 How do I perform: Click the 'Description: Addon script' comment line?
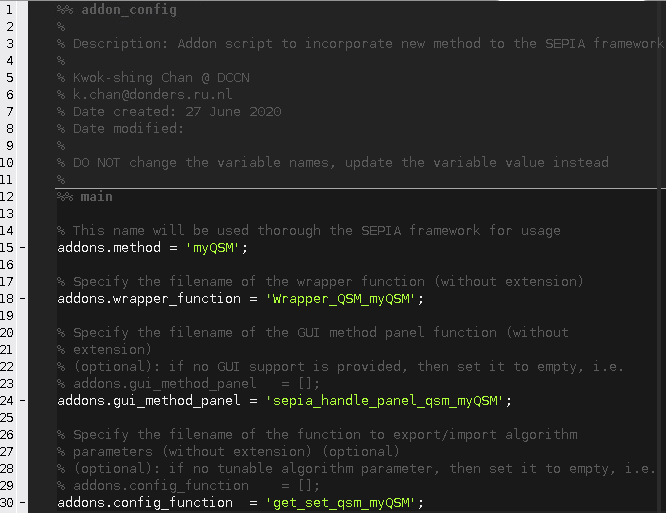(361, 44)
